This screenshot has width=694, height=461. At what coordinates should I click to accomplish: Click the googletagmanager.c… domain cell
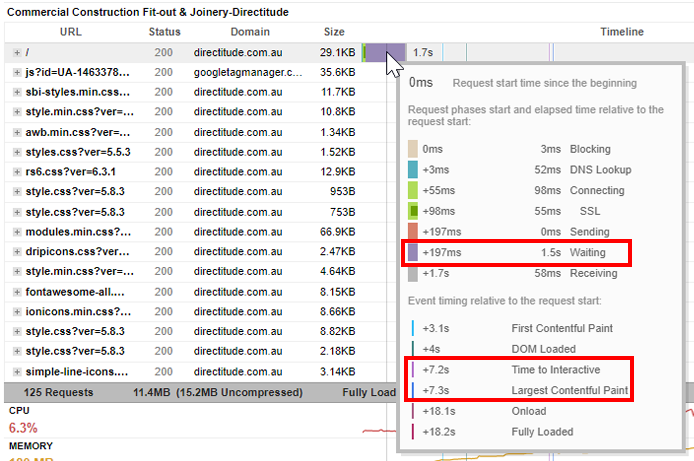[248, 72]
